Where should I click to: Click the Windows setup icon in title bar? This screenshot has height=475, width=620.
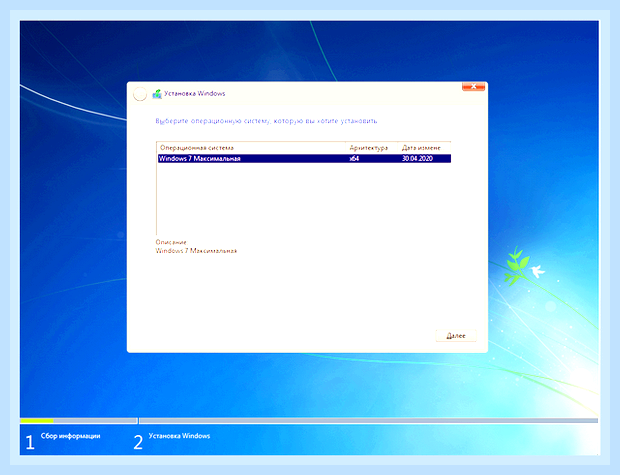[157, 94]
